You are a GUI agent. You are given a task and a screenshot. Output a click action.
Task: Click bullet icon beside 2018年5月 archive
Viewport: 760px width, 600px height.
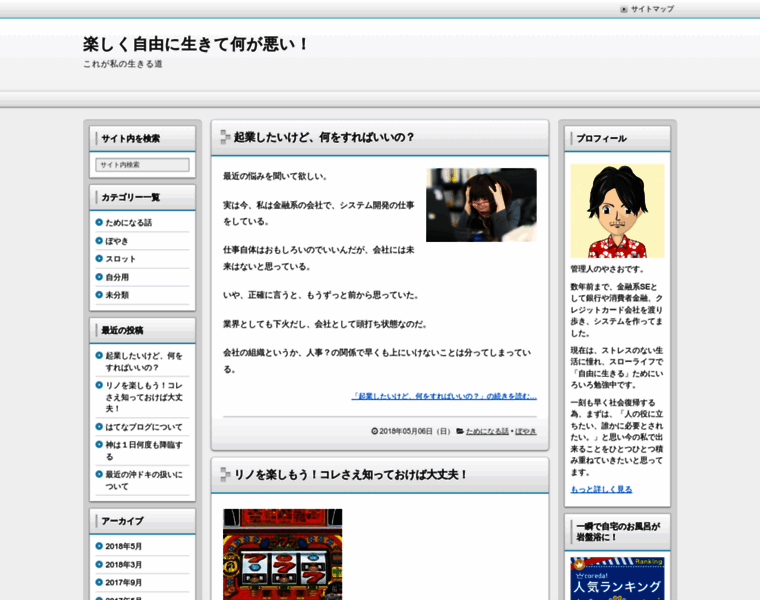(99, 546)
